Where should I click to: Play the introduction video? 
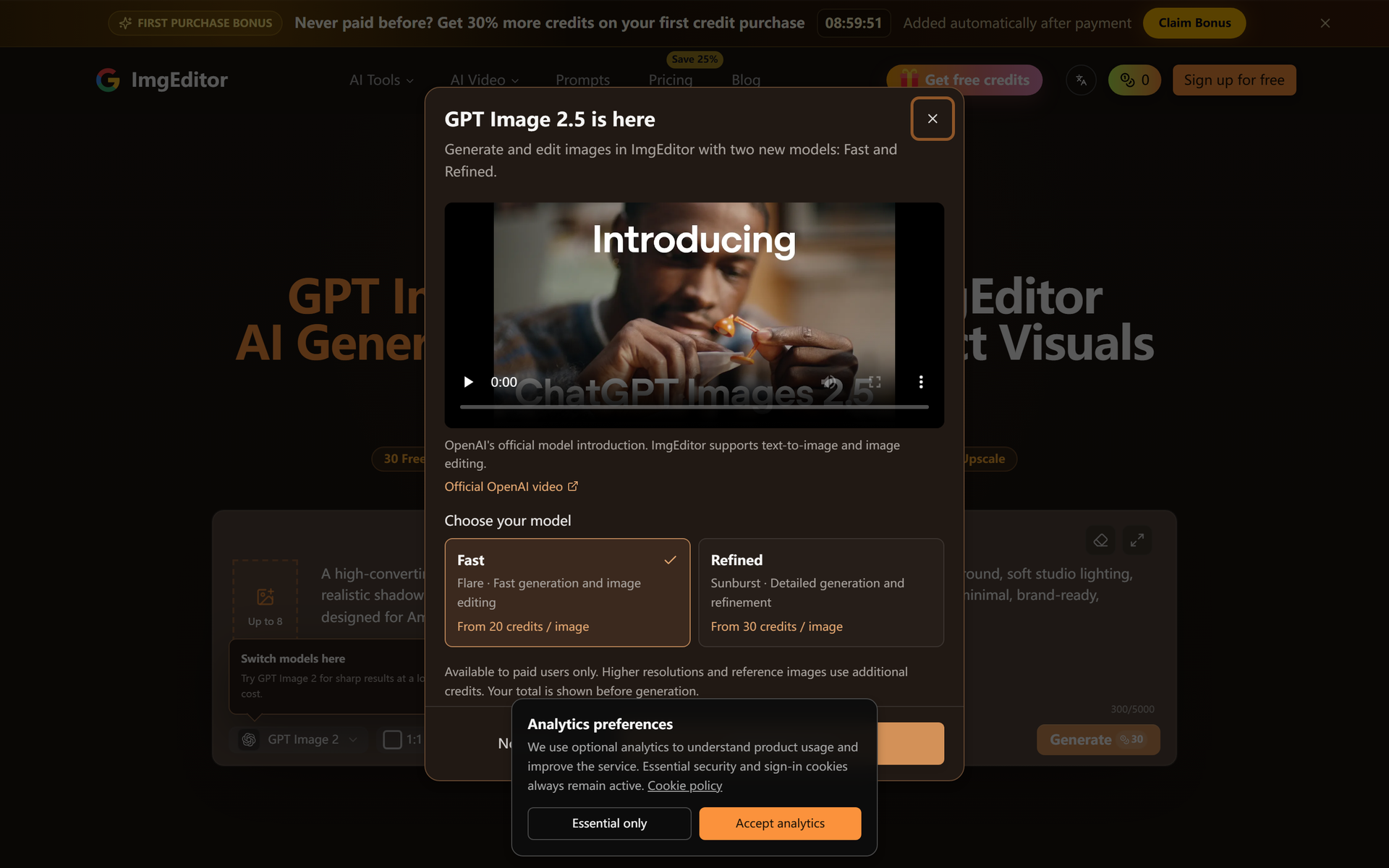468,382
